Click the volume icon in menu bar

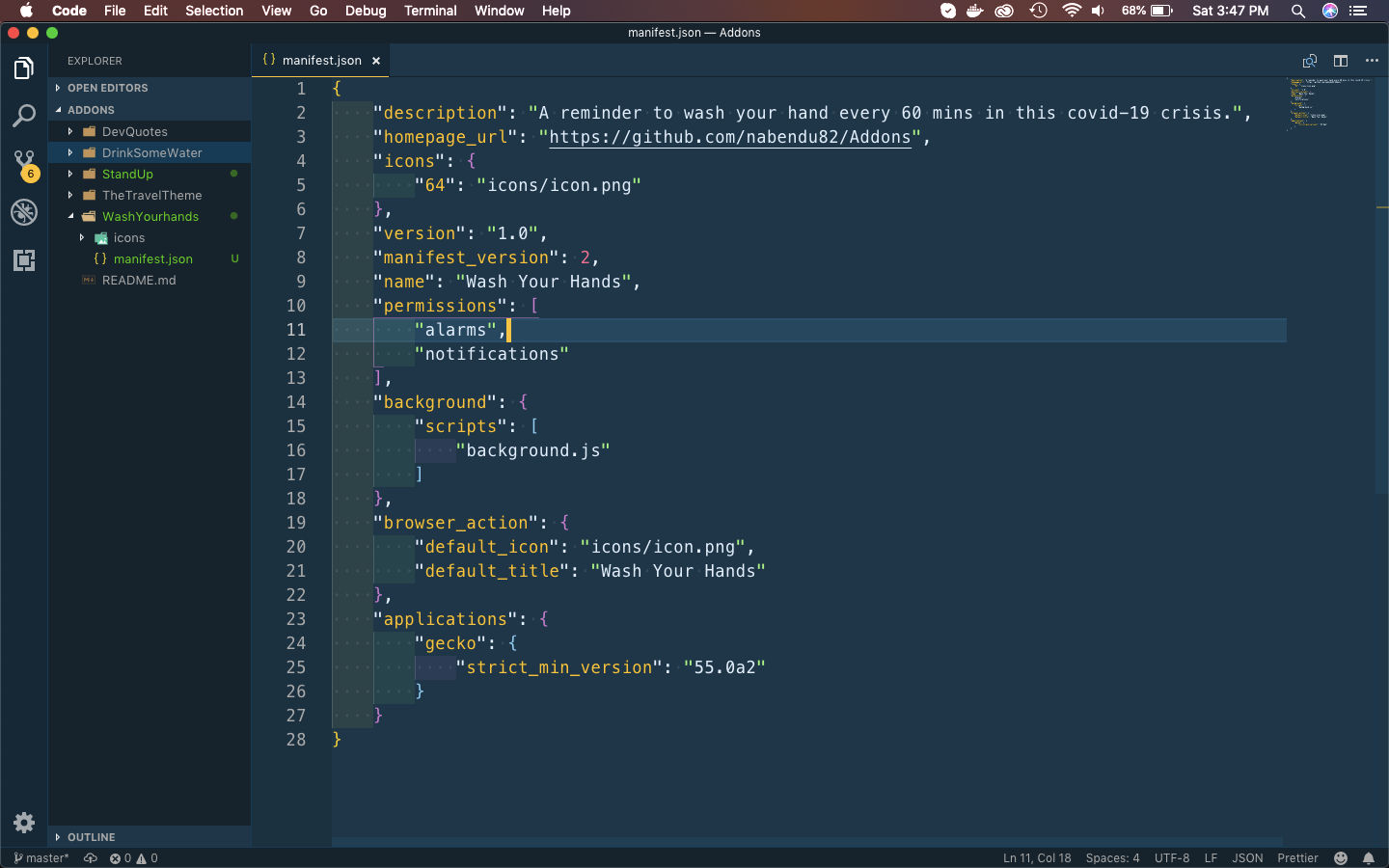coord(1099,11)
